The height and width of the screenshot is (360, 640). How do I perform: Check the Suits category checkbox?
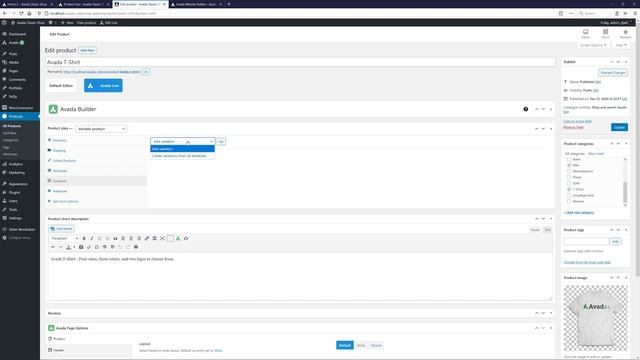pos(569,183)
